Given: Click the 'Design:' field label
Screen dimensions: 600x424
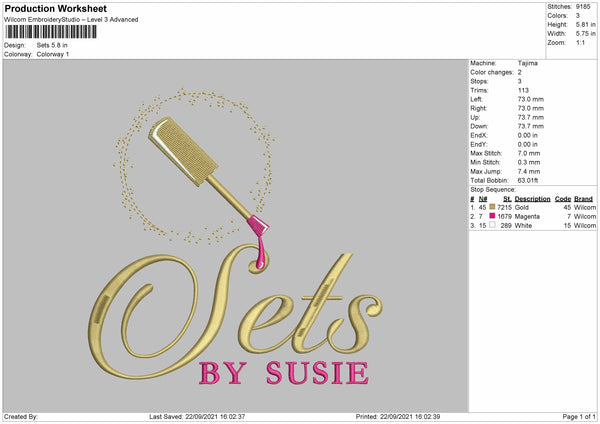Looking at the screenshot, I should coord(15,45).
